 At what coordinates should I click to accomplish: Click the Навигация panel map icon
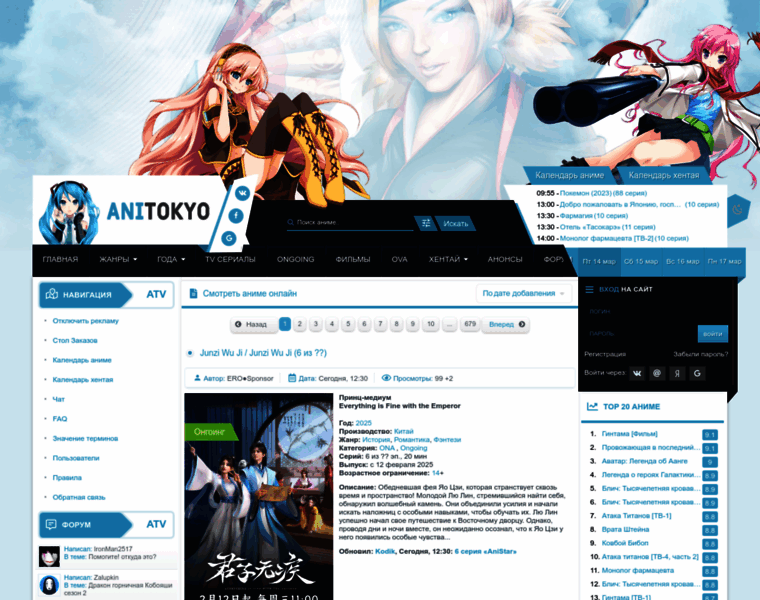51,294
